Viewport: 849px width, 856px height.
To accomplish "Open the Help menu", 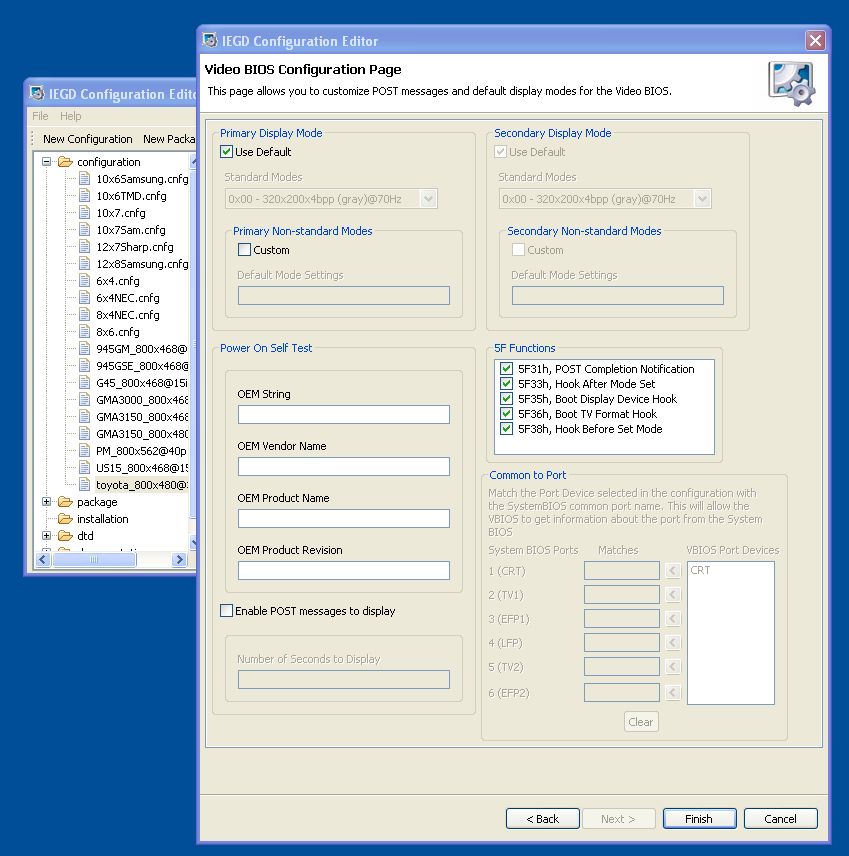I will pyautogui.click(x=71, y=116).
